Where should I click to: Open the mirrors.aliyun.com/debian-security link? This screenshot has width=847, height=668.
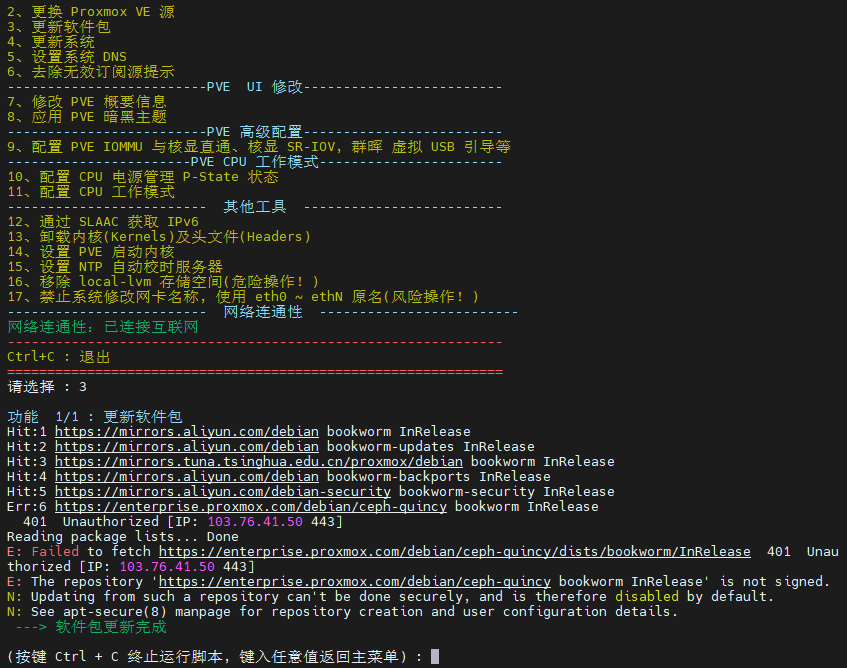point(223,492)
